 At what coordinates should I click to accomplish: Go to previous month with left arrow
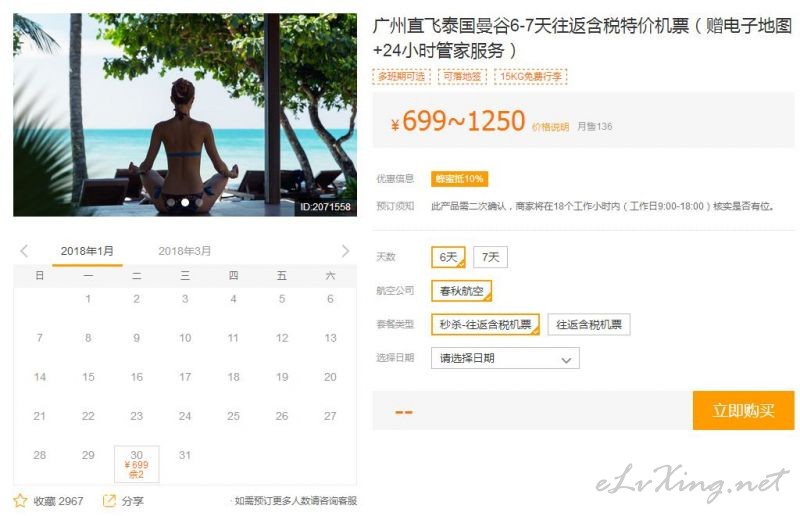[24, 251]
